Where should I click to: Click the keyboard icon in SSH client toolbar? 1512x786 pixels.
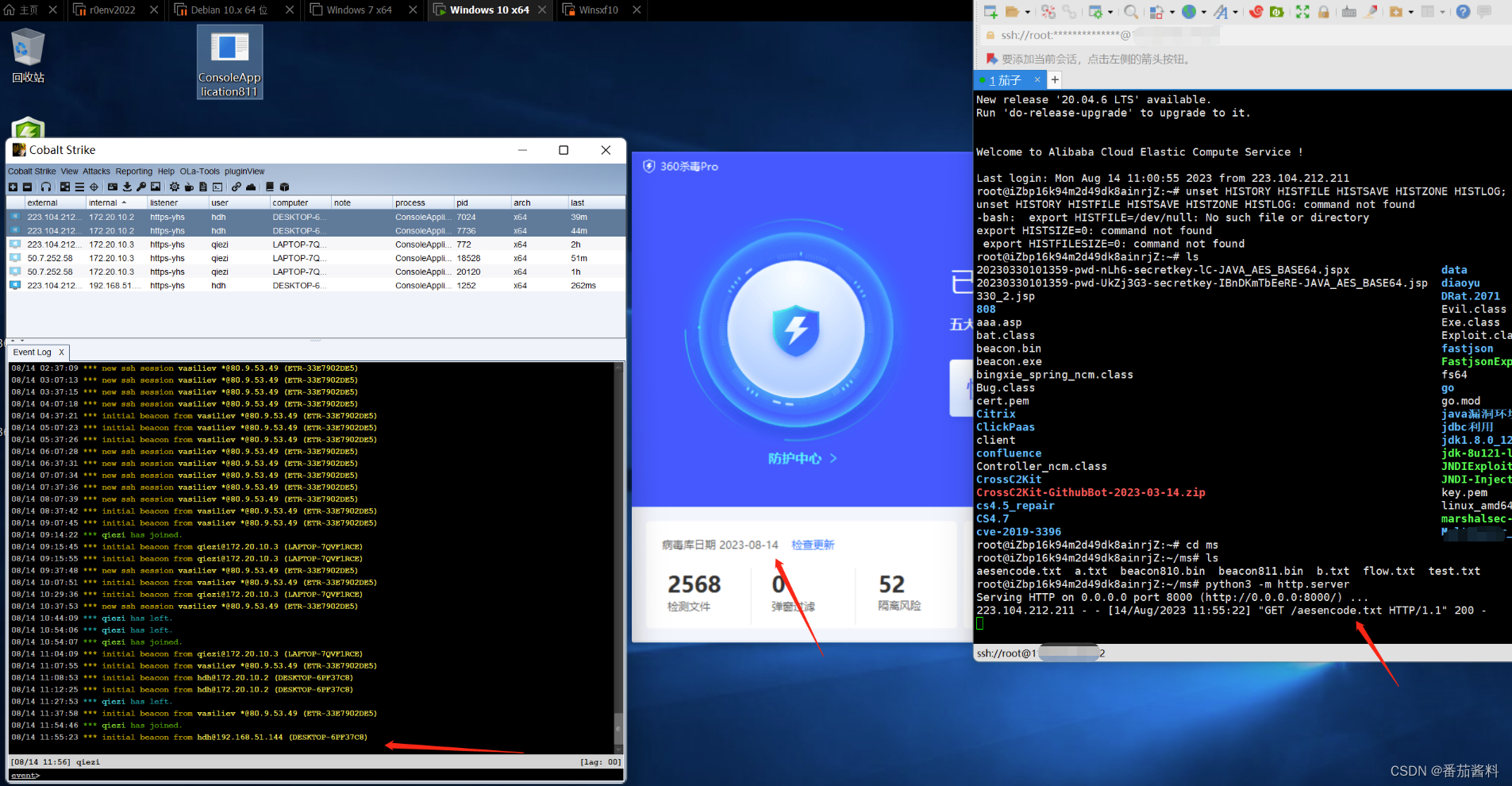[x=1348, y=12]
